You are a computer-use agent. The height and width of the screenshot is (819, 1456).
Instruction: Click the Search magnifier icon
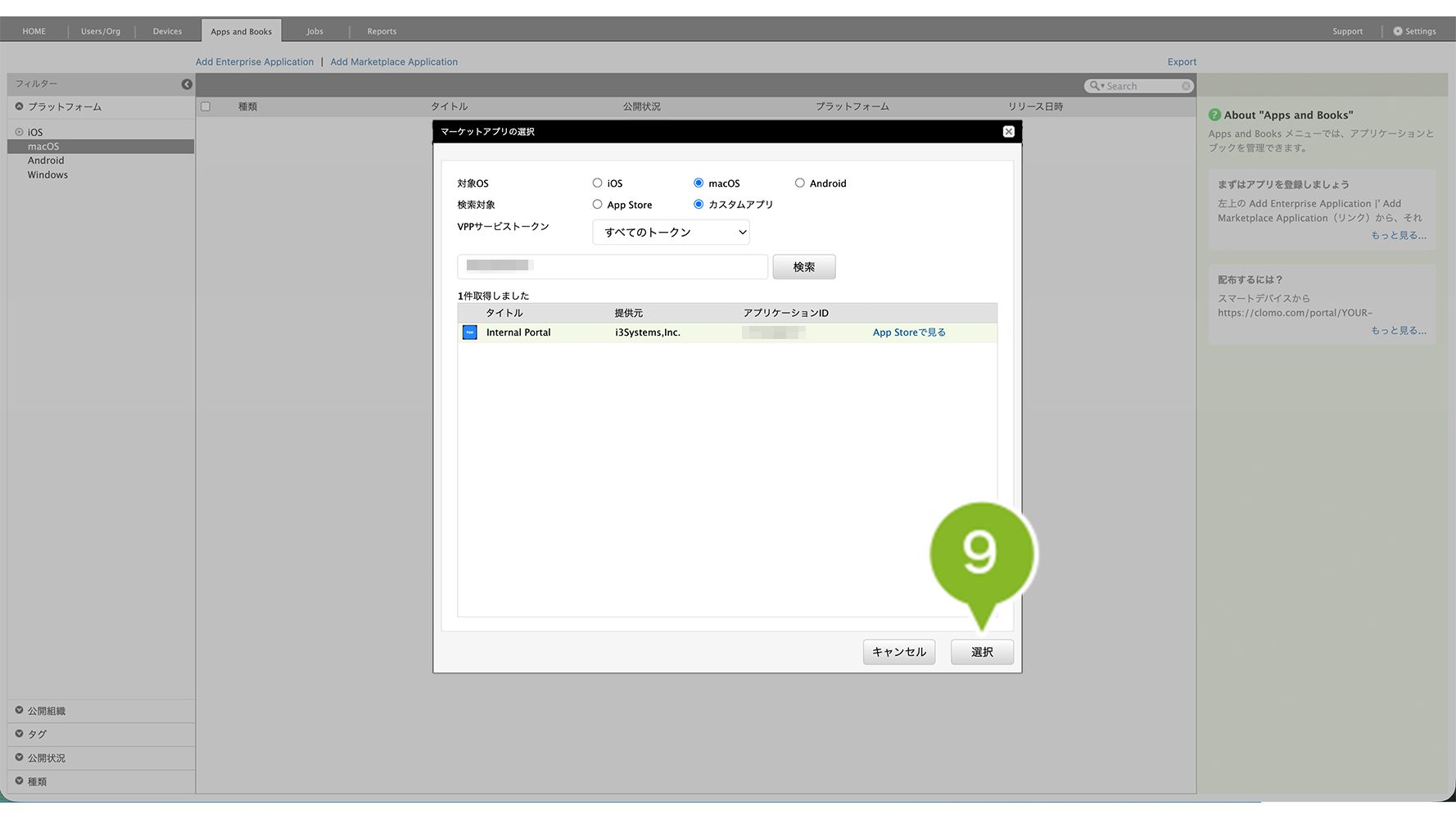pyautogui.click(x=1096, y=86)
